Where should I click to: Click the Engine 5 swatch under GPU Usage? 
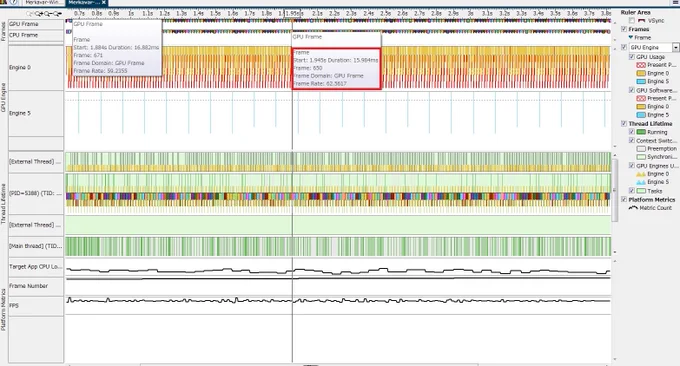pyautogui.click(x=641, y=82)
